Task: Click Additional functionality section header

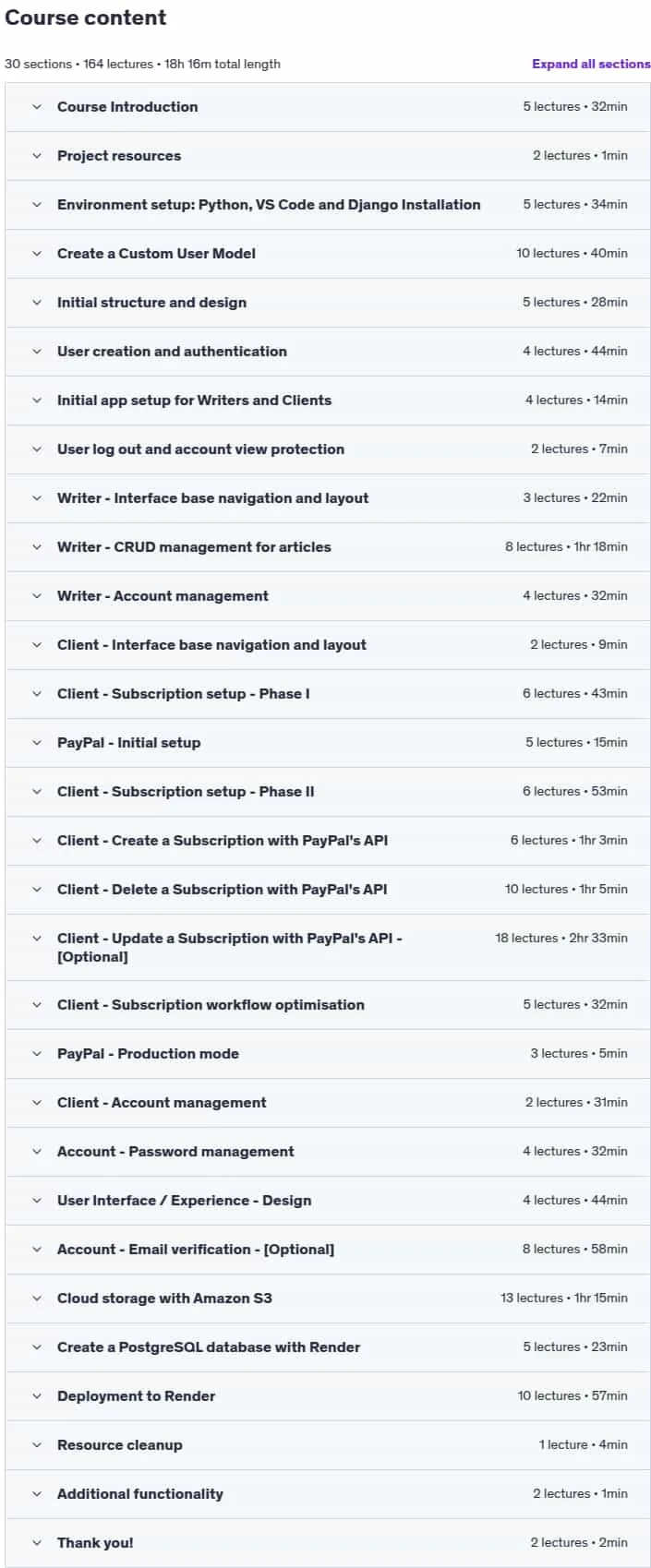Action: [x=328, y=1494]
